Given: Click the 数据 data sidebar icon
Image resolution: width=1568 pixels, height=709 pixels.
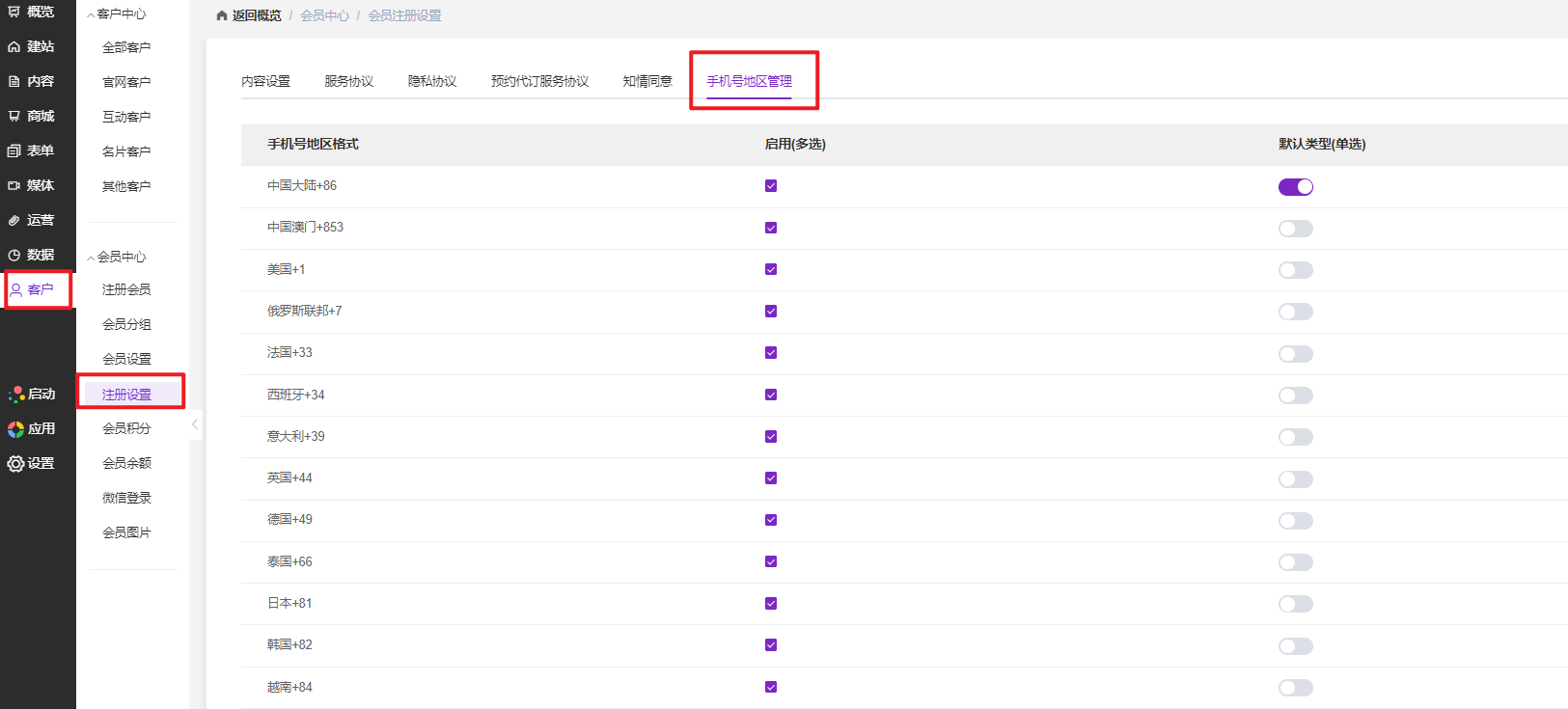Looking at the screenshot, I should [x=14, y=255].
